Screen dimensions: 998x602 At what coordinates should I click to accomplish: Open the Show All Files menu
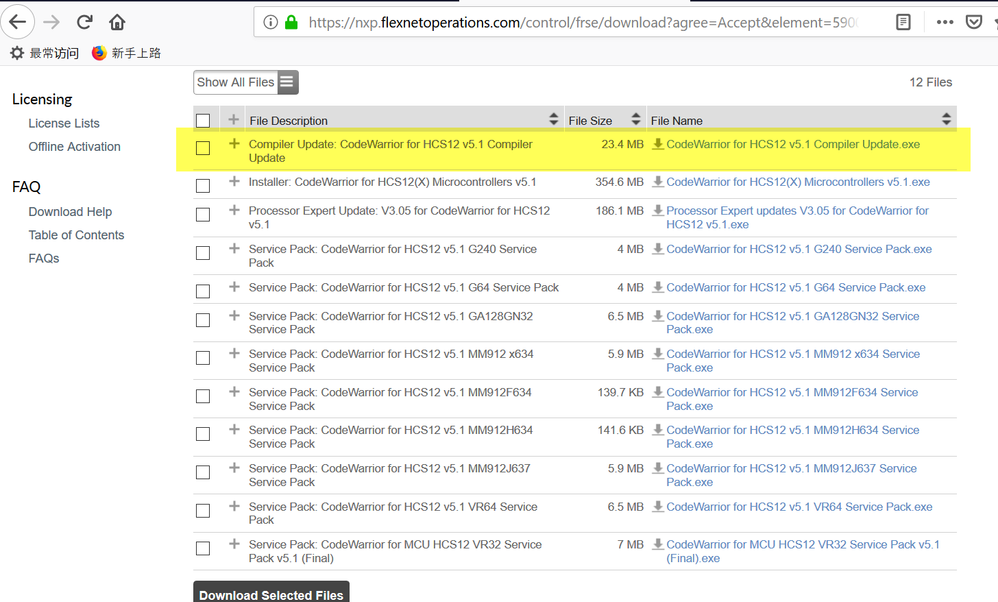(246, 82)
